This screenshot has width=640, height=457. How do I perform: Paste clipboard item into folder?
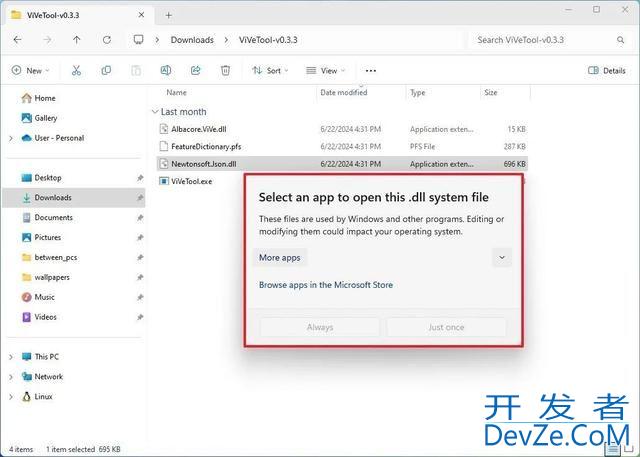136,71
